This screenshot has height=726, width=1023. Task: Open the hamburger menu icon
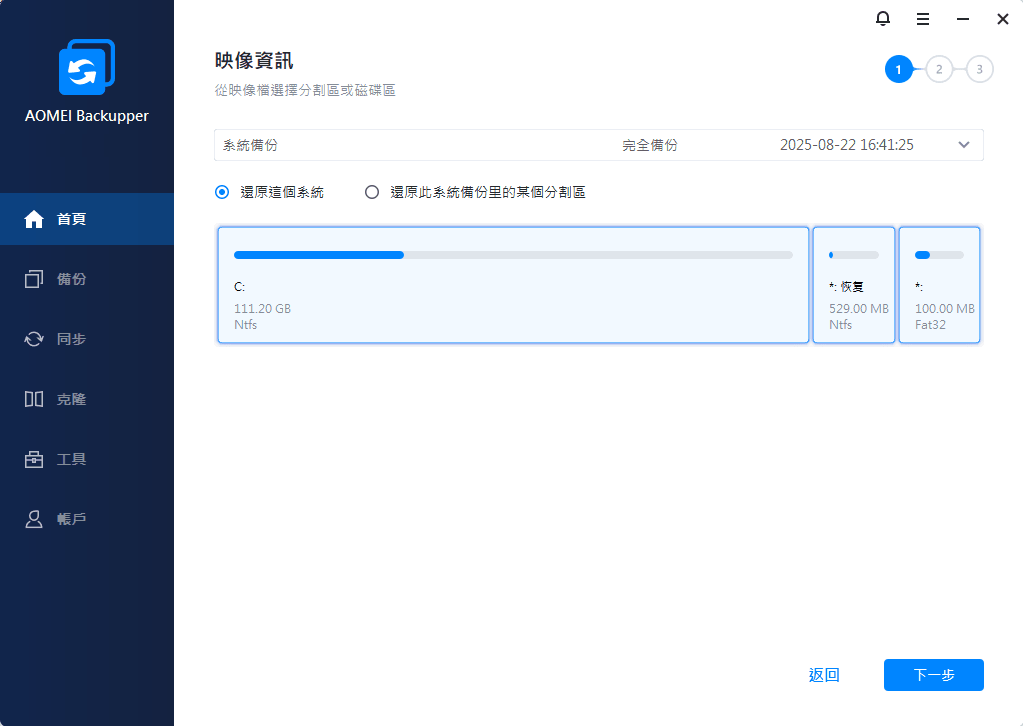923,20
